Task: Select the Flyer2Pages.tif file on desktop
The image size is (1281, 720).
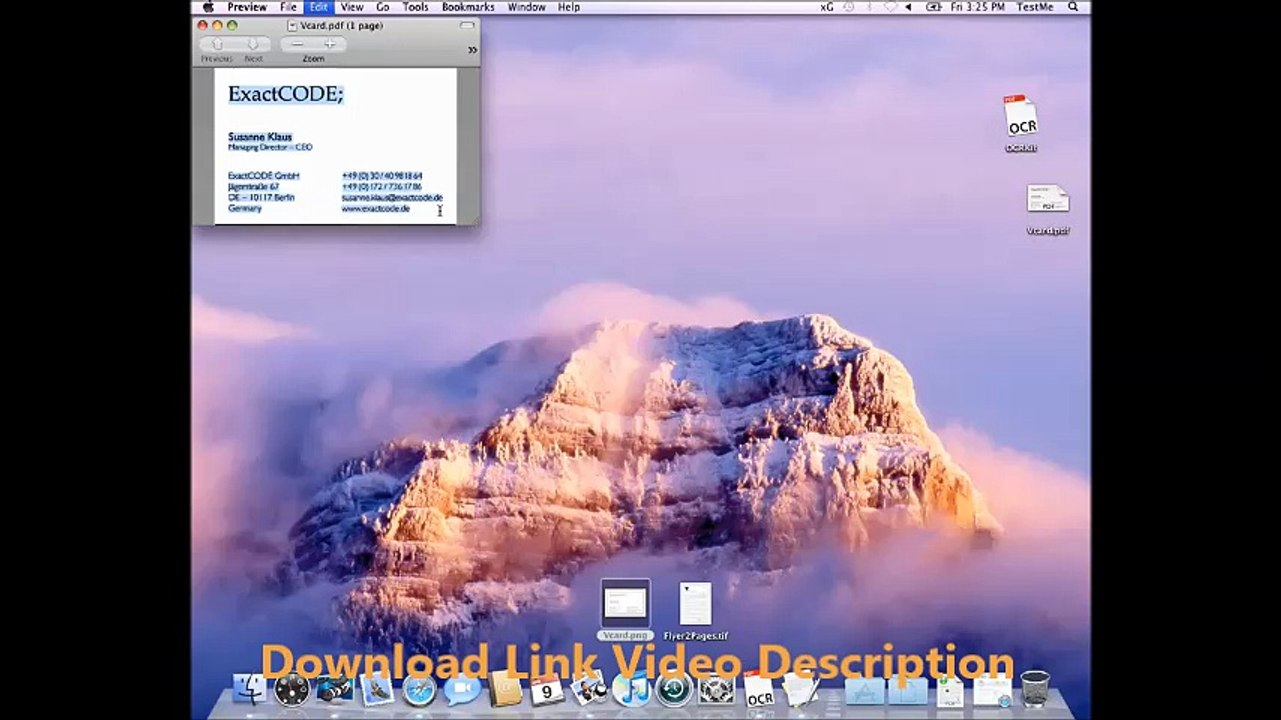Action: (x=696, y=606)
